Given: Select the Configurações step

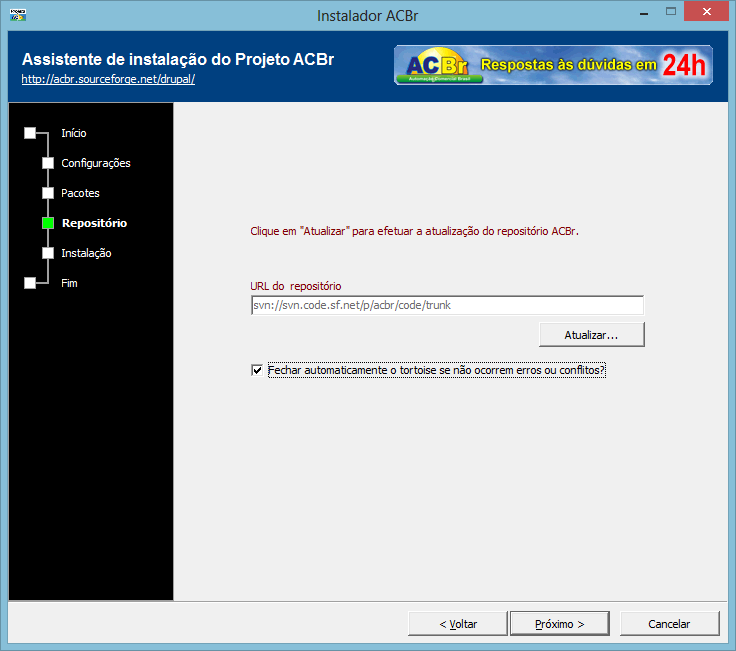Looking at the screenshot, I should point(96,163).
